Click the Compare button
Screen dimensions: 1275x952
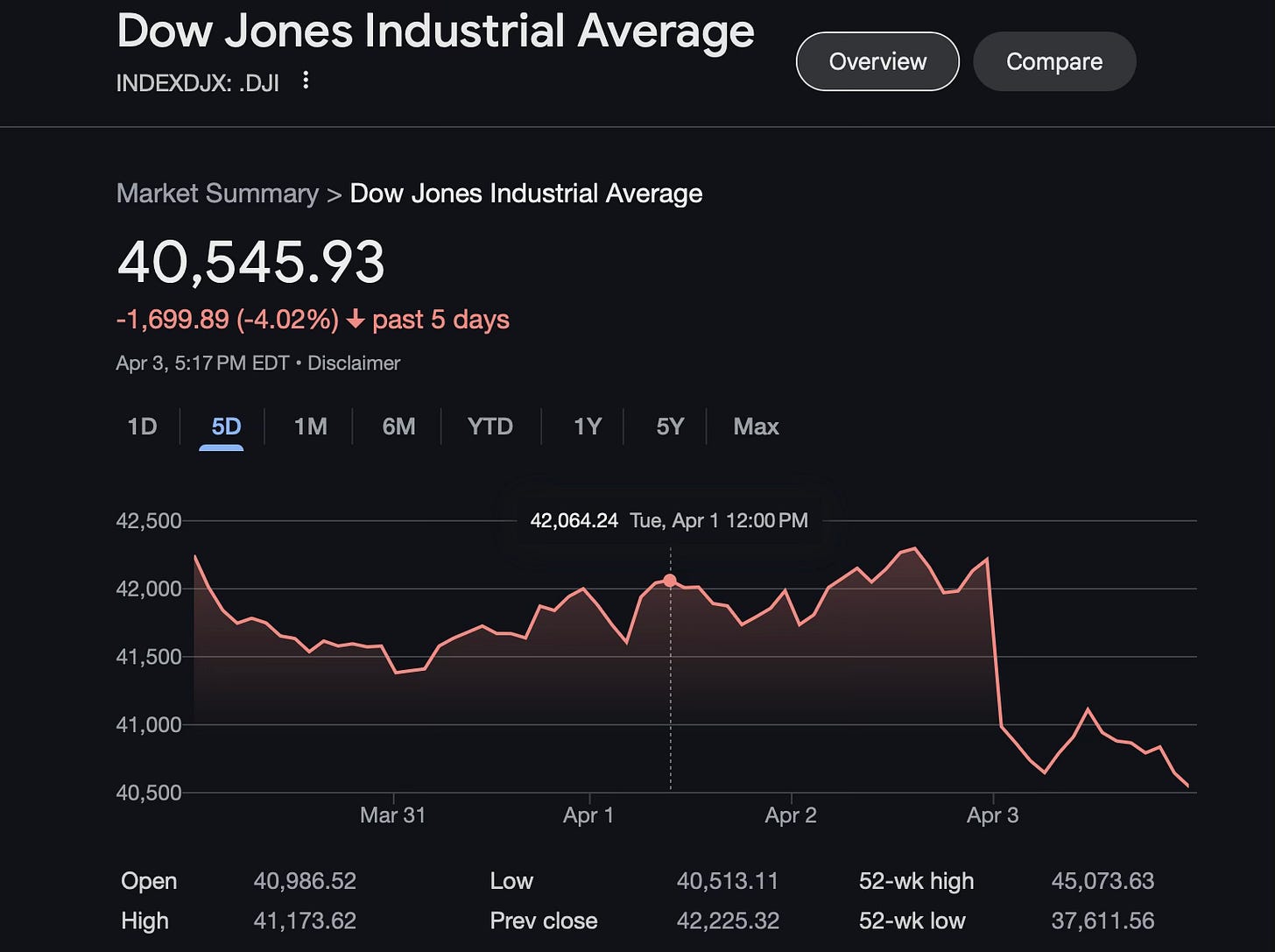point(1054,61)
